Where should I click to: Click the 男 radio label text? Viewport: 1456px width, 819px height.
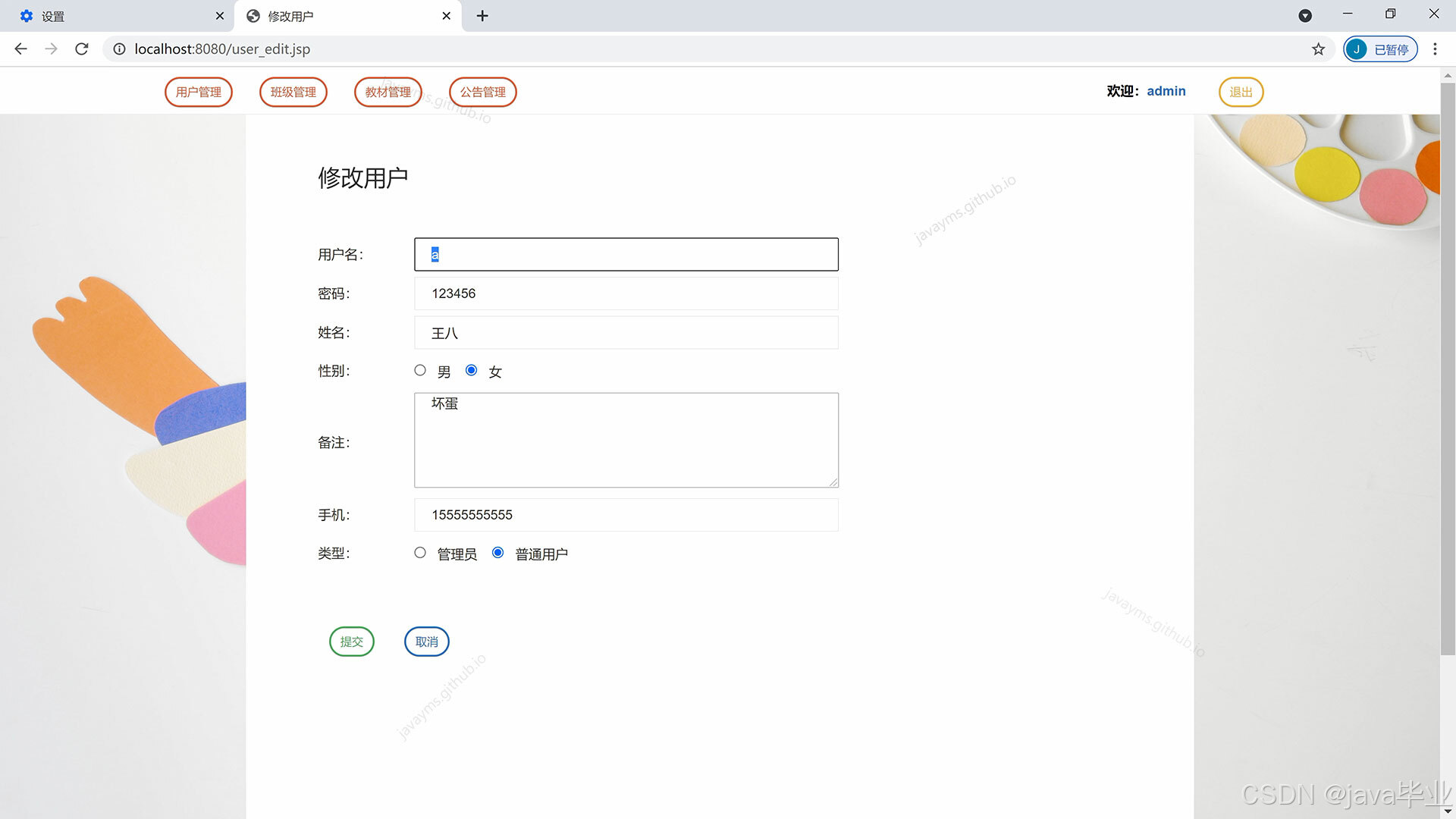coord(444,372)
